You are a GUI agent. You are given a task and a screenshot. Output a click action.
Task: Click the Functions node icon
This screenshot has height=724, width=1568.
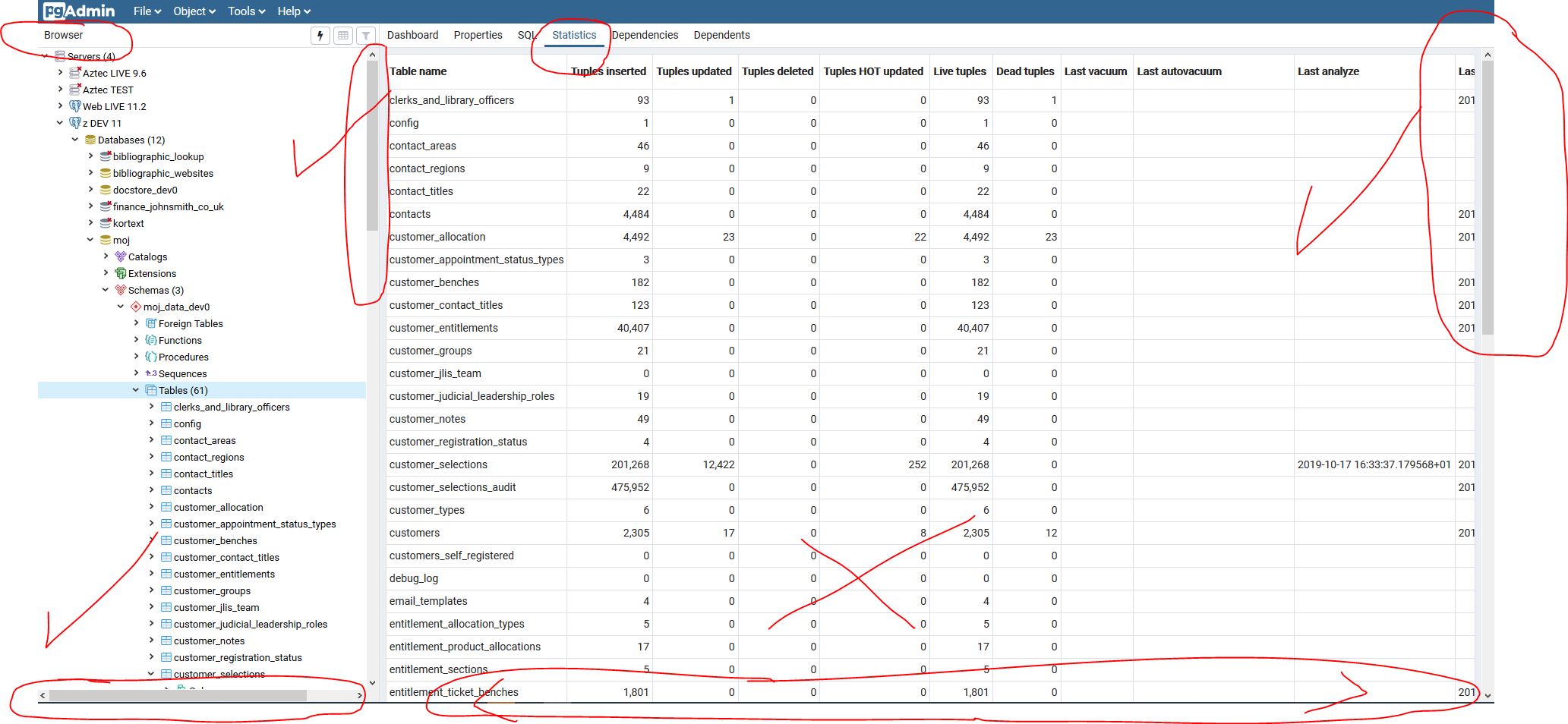[x=150, y=340]
